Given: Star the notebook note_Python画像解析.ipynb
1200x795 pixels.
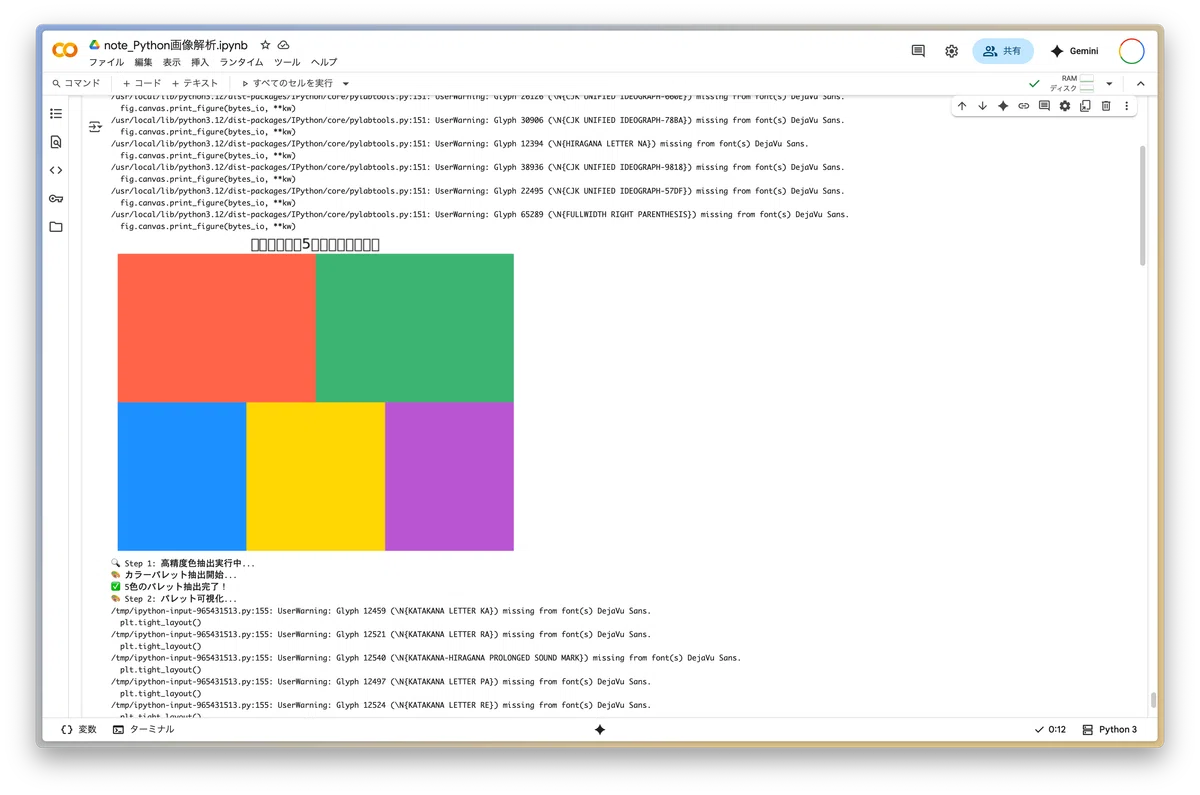Looking at the screenshot, I should click(265, 45).
